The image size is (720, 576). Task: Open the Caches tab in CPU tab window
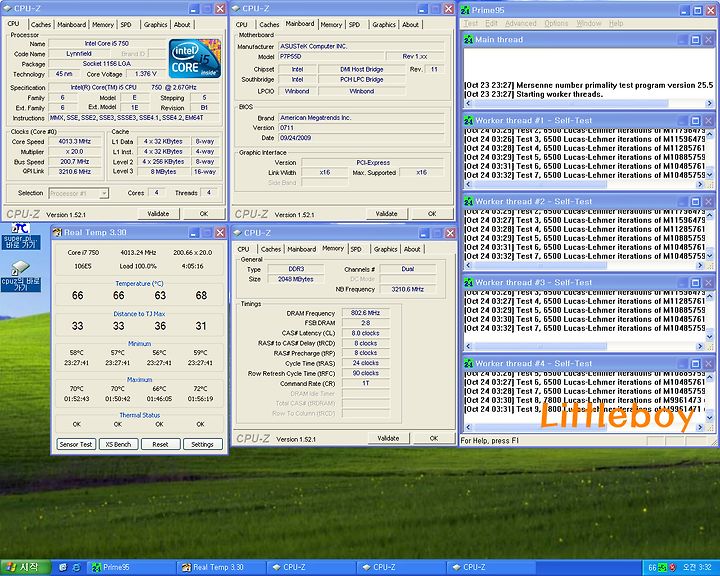click(x=40, y=24)
